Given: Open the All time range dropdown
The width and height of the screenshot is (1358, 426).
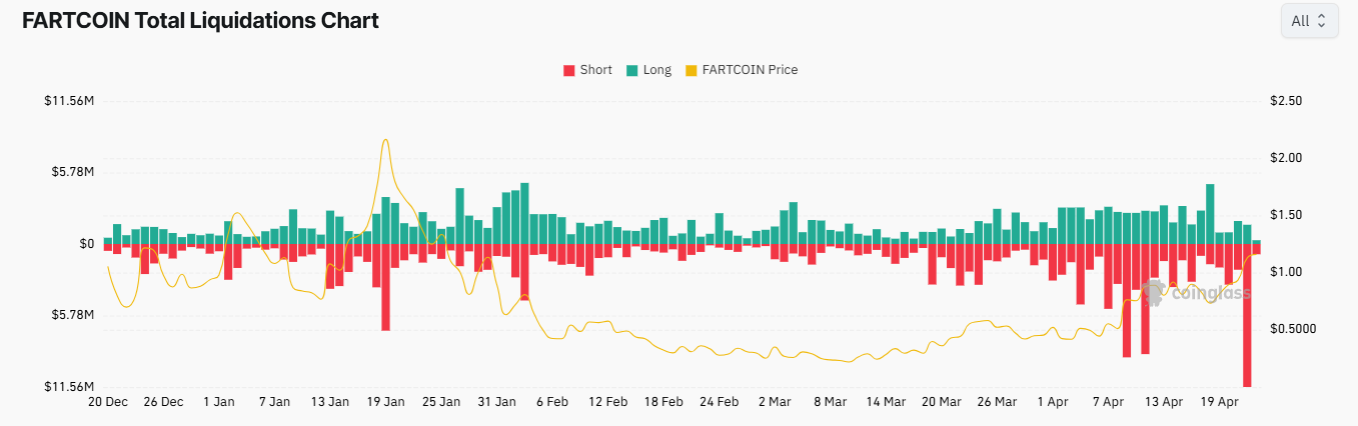Looking at the screenshot, I should coord(1309,20).
